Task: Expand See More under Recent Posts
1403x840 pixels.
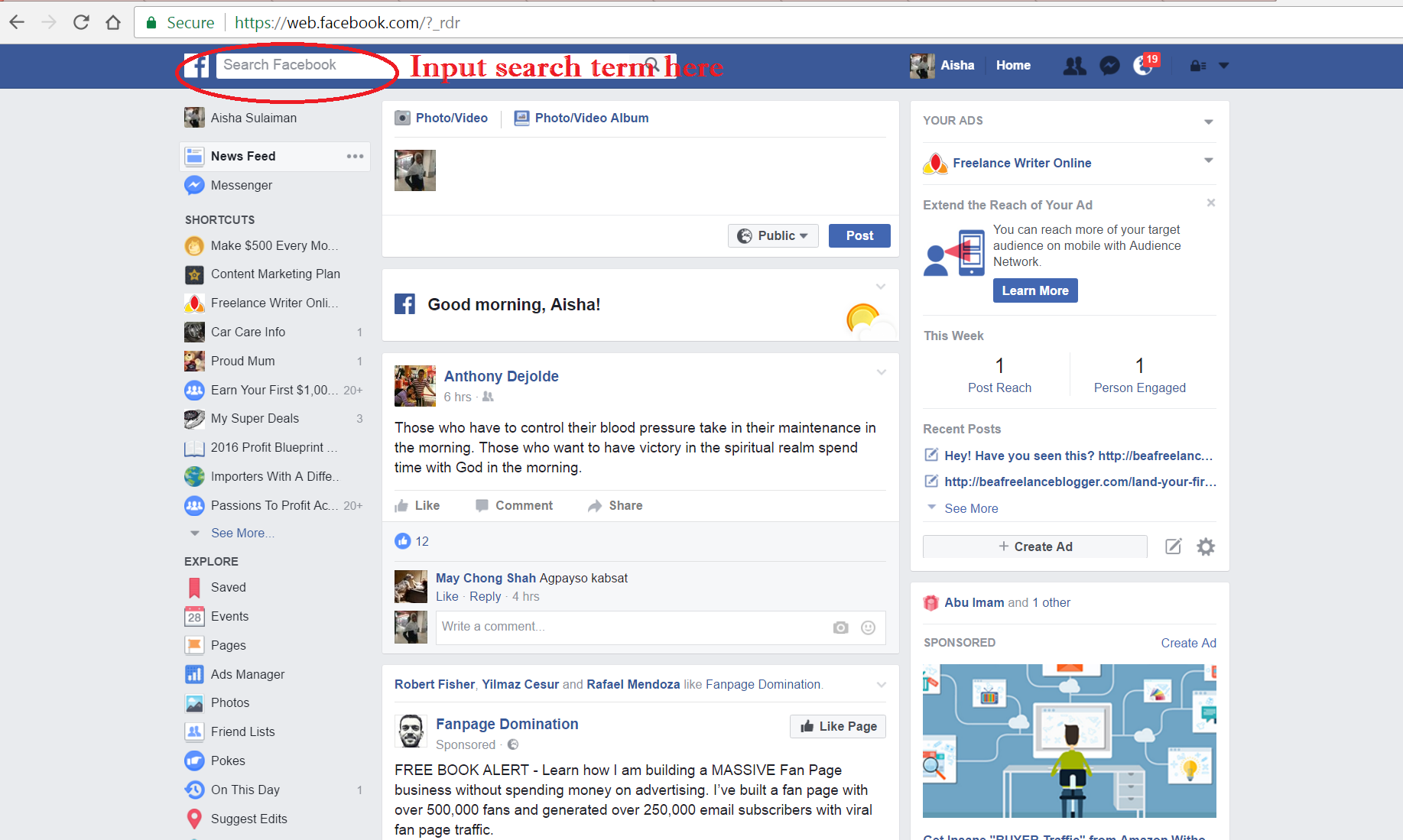Action: 971,508
